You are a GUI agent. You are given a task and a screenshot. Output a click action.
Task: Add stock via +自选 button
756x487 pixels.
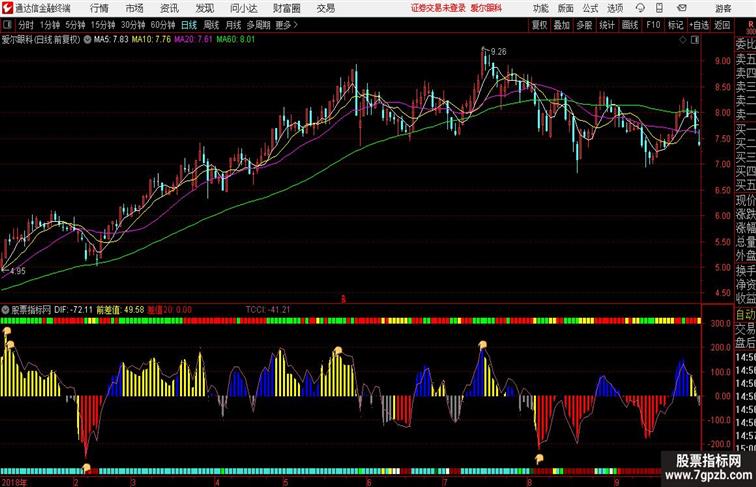pos(699,25)
